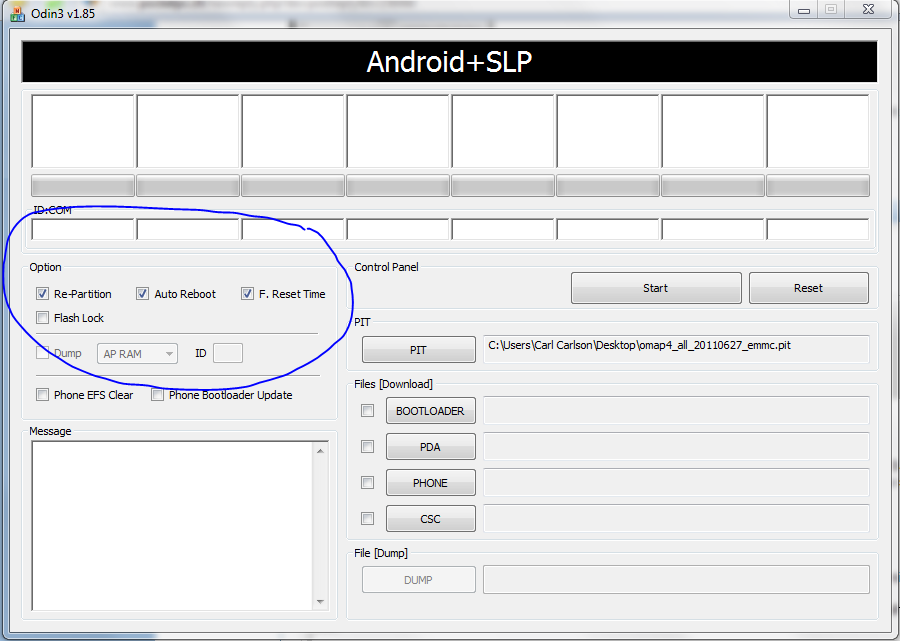Tick the checkbox beside BOOTLOADER
Viewport: 900px width, 641px height.
tap(367, 411)
